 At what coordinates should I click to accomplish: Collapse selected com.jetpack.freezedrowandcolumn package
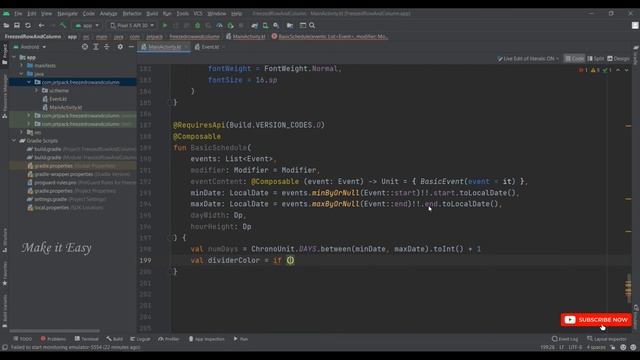coord(29,82)
